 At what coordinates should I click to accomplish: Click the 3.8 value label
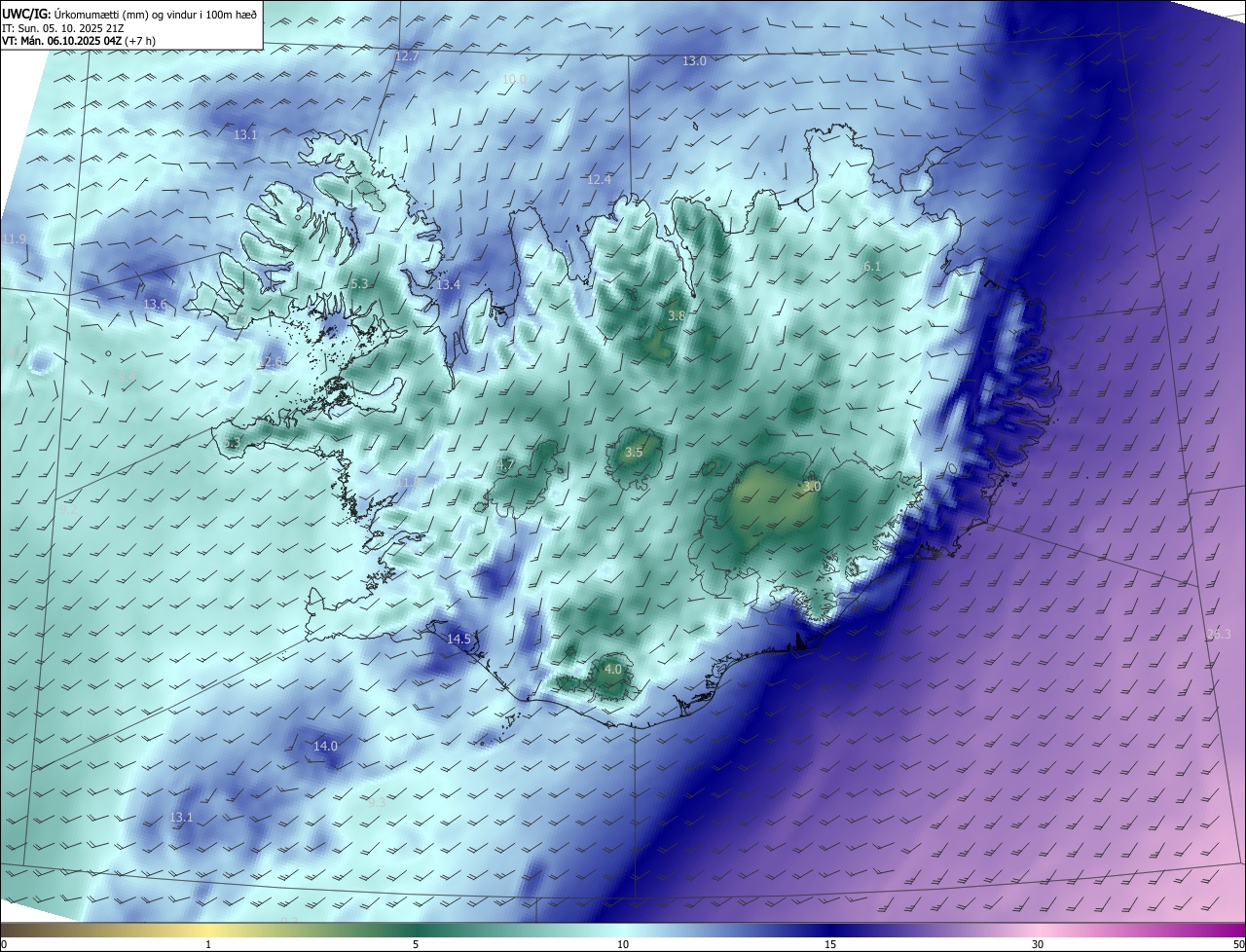point(677,315)
